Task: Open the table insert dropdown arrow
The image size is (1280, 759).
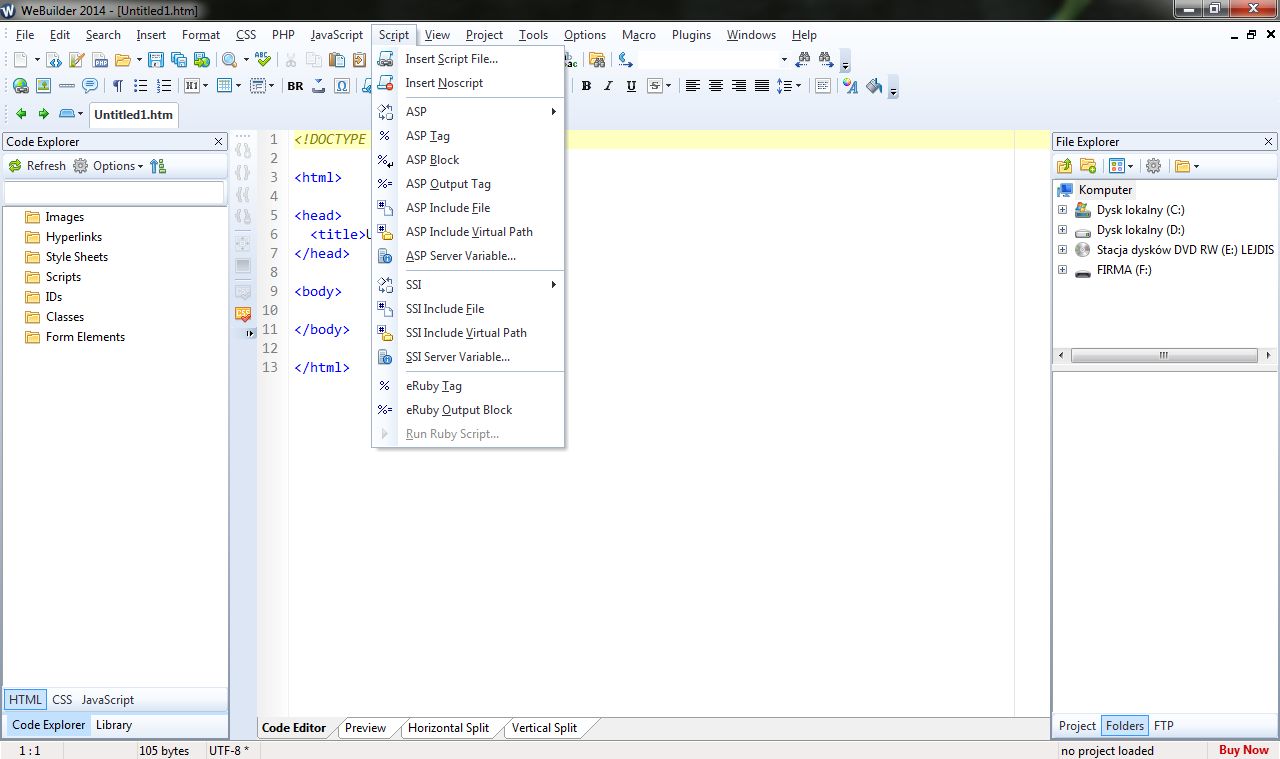Action: [x=237, y=86]
